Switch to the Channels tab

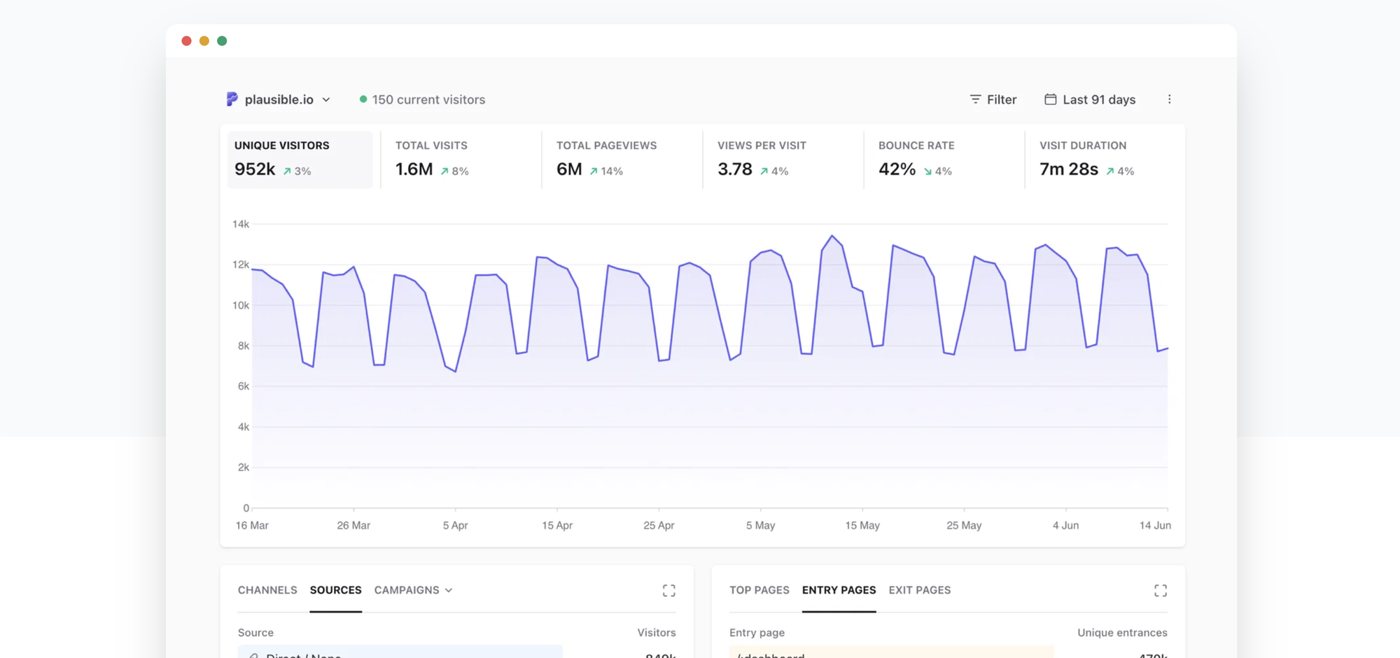point(267,590)
